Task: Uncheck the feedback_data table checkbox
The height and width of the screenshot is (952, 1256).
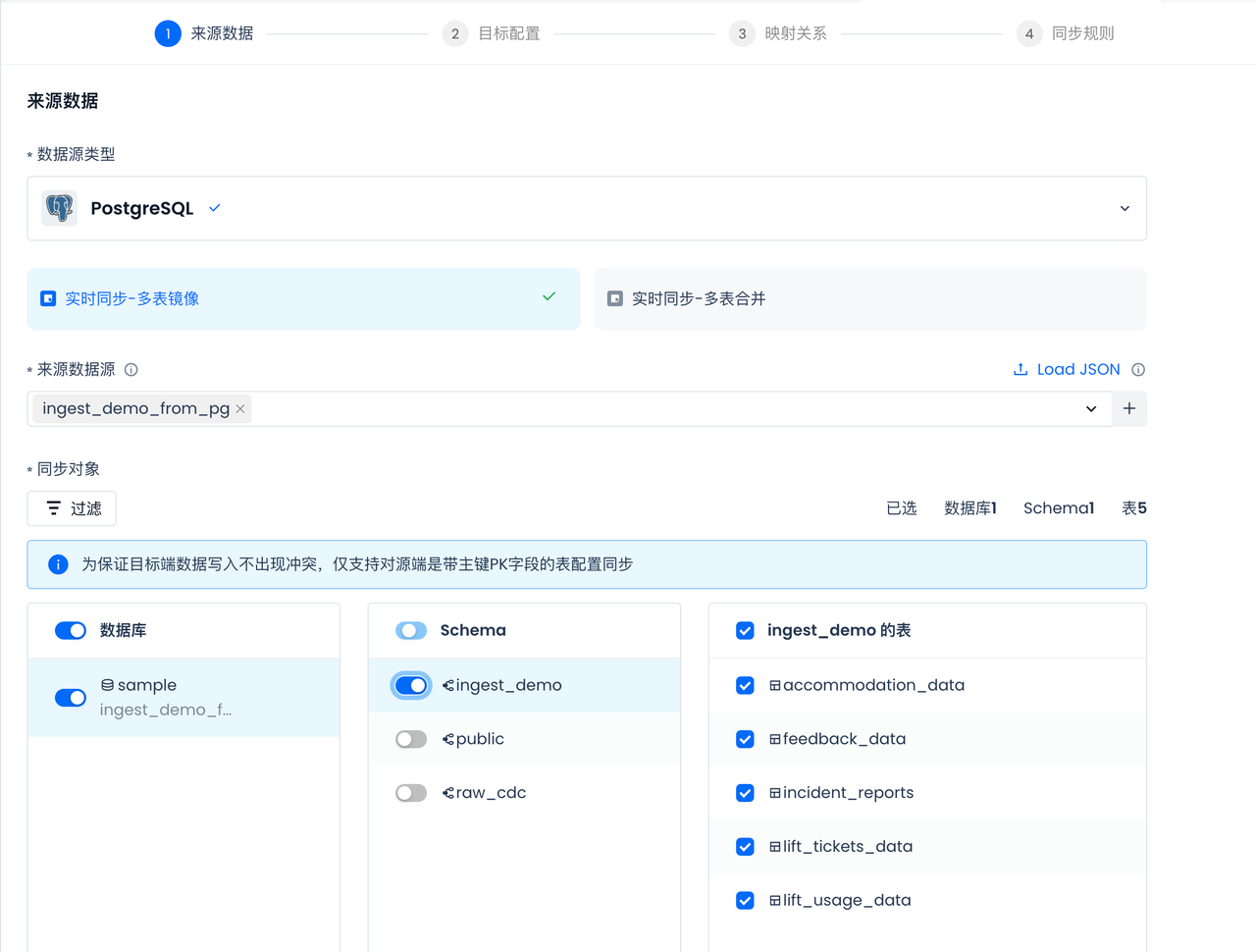Action: 745,739
